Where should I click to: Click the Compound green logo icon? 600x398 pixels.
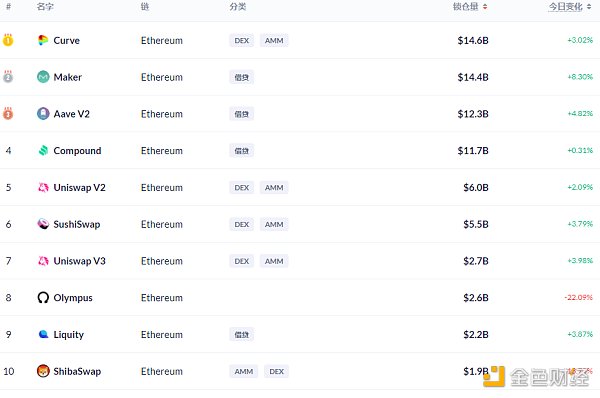[43, 150]
